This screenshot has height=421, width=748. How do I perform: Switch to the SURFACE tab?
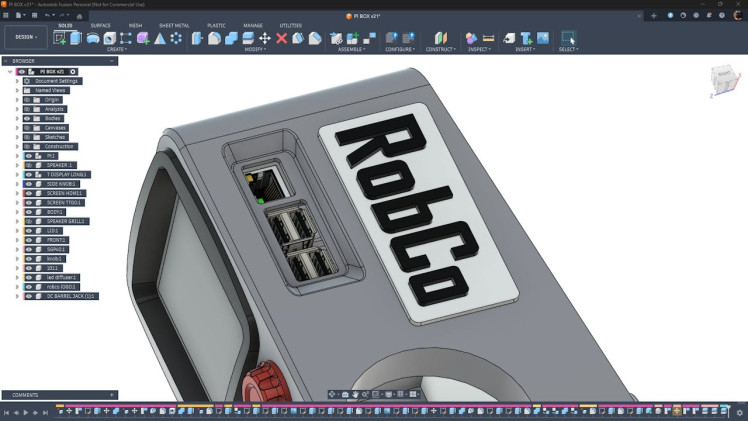(100, 25)
